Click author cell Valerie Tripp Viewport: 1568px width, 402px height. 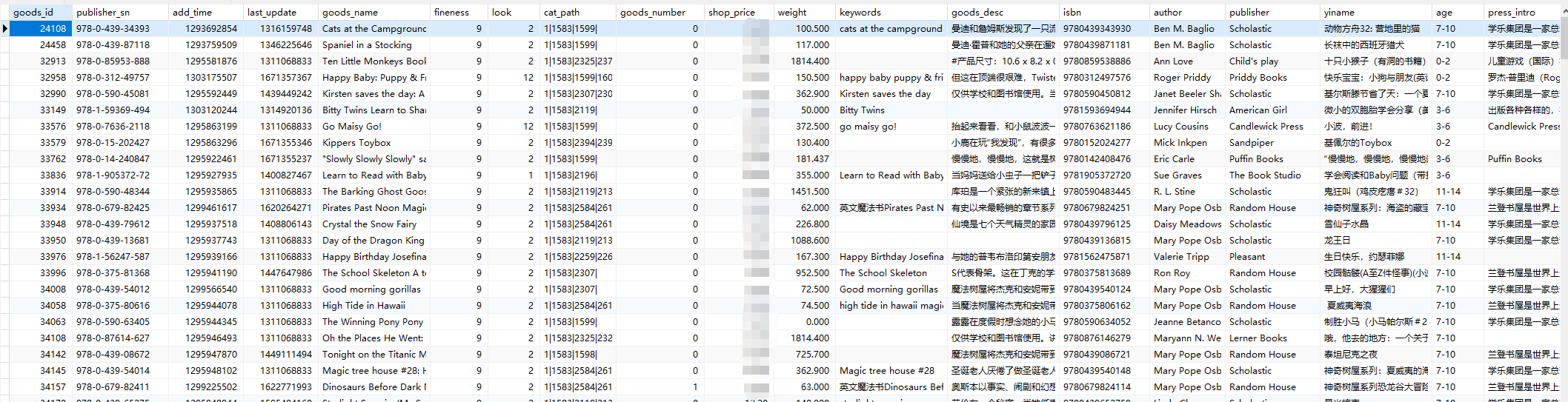(x=1188, y=256)
